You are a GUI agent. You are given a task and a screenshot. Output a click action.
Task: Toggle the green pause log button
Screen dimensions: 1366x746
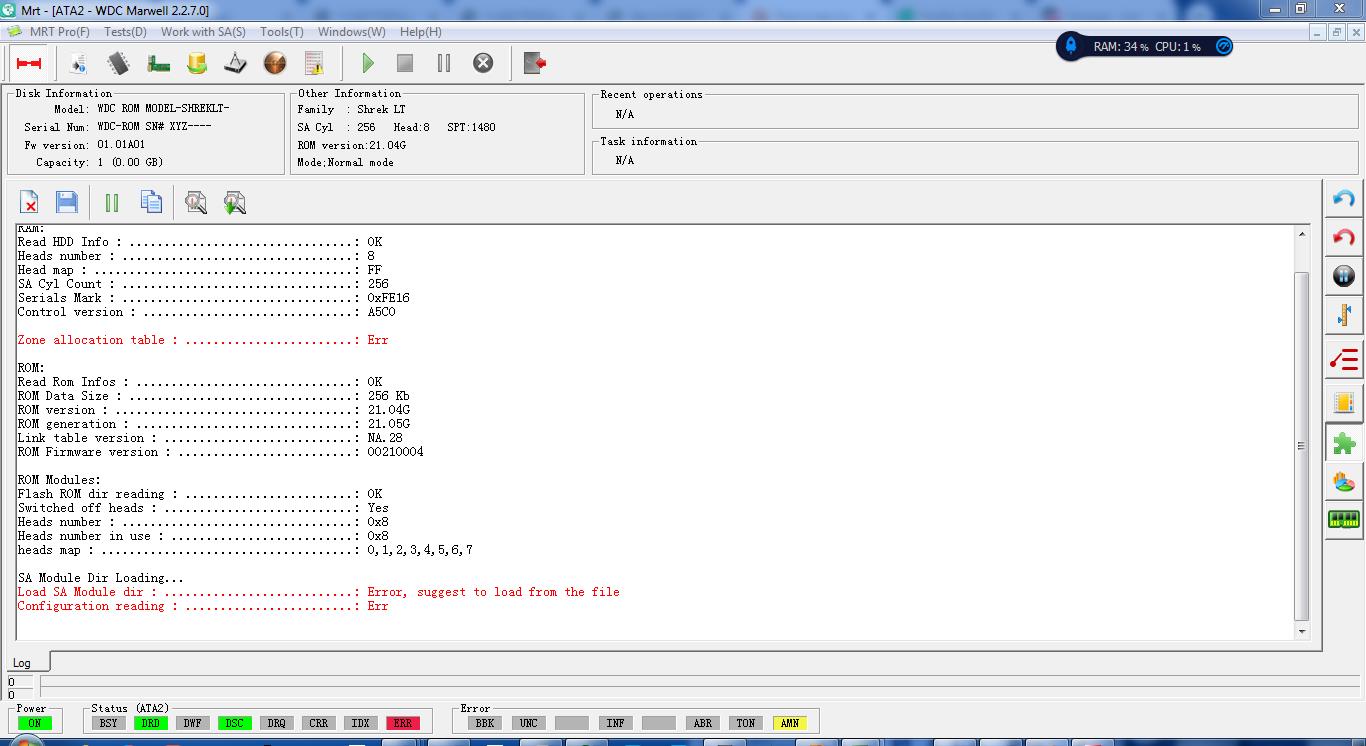[x=111, y=203]
